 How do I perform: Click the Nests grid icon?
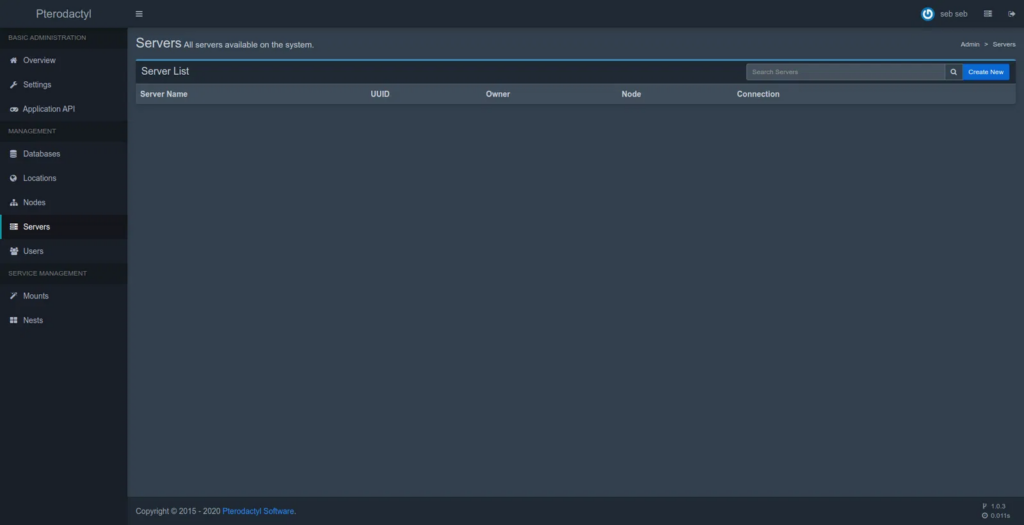tap(13, 320)
